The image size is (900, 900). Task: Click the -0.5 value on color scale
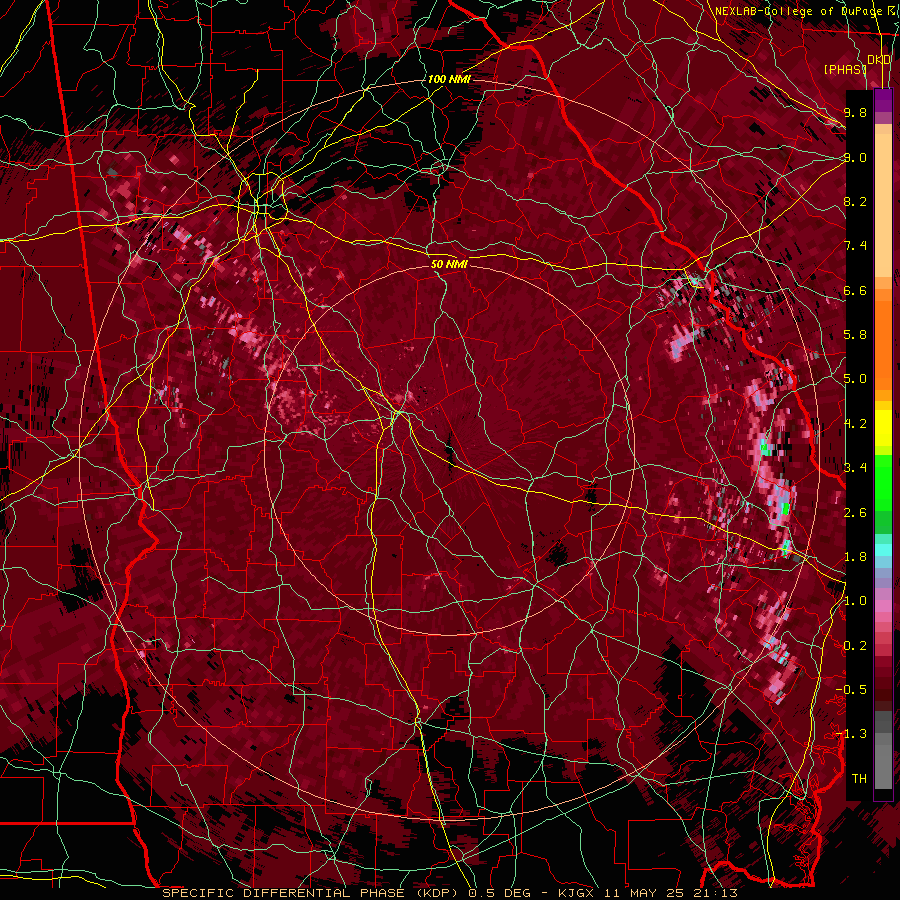tap(851, 689)
